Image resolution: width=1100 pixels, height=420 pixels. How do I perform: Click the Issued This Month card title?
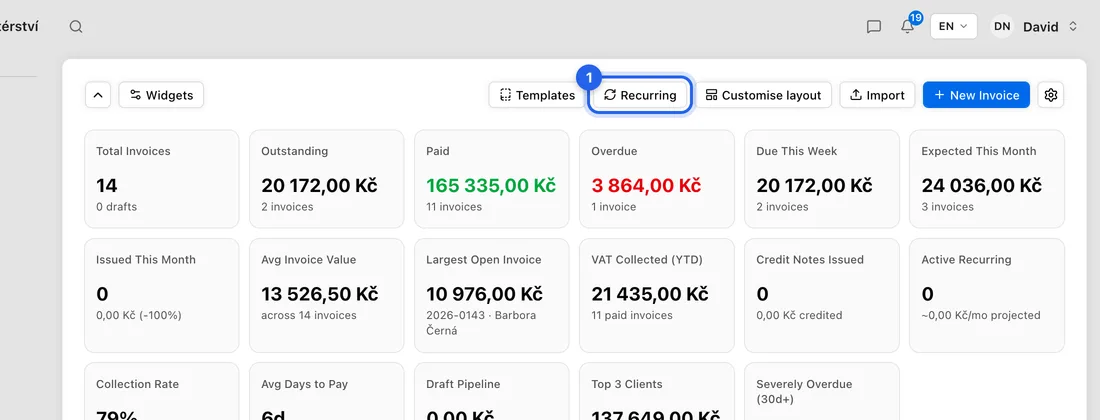[x=146, y=259]
